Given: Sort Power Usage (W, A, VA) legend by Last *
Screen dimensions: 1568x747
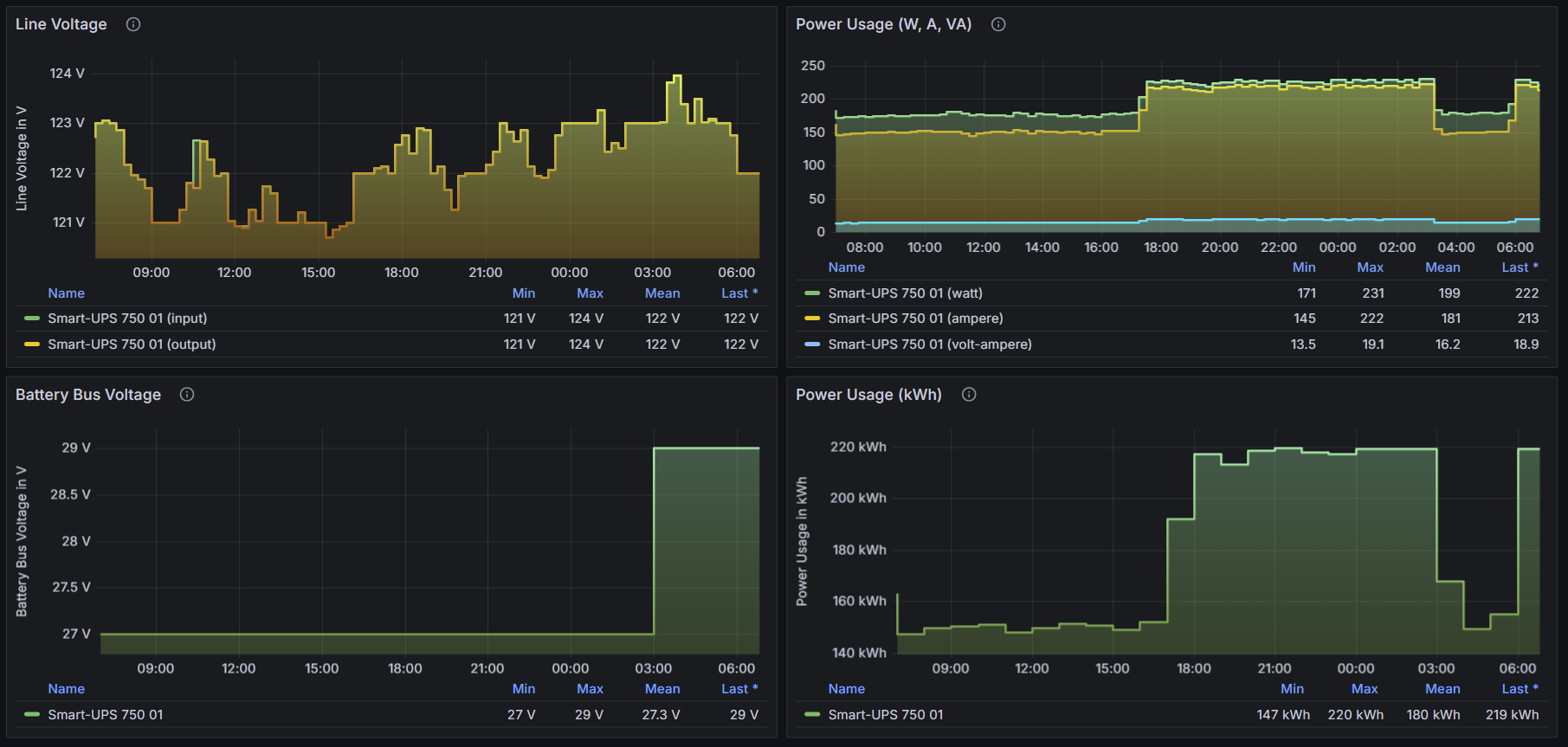Looking at the screenshot, I should pyautogui.click(x=1520, y=267).
